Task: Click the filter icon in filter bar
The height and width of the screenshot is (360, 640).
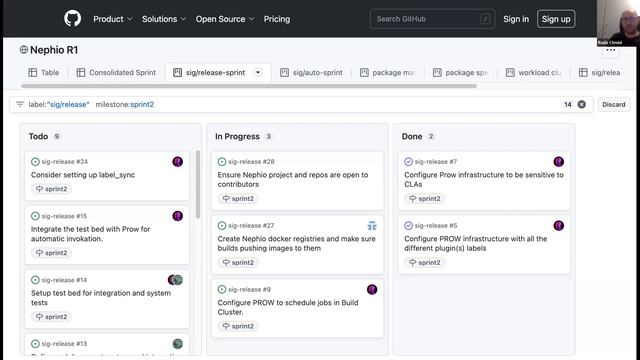Action: pos(20,104)
